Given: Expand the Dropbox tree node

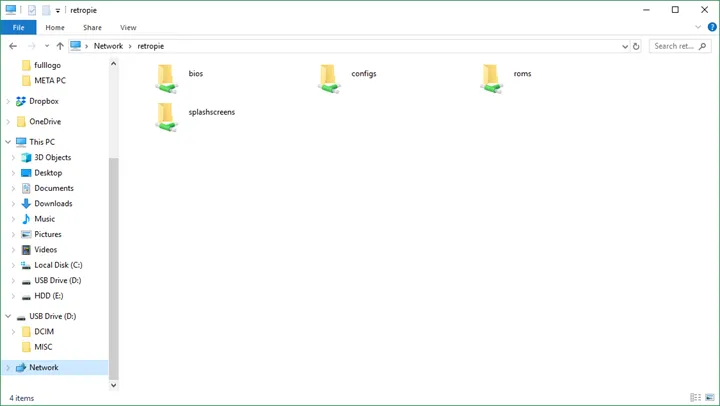Looking at the screenshot, I should 8,101.
